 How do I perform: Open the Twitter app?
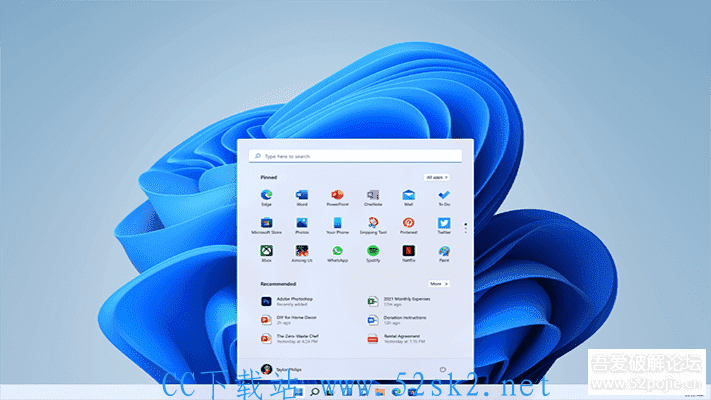[444, 225]
